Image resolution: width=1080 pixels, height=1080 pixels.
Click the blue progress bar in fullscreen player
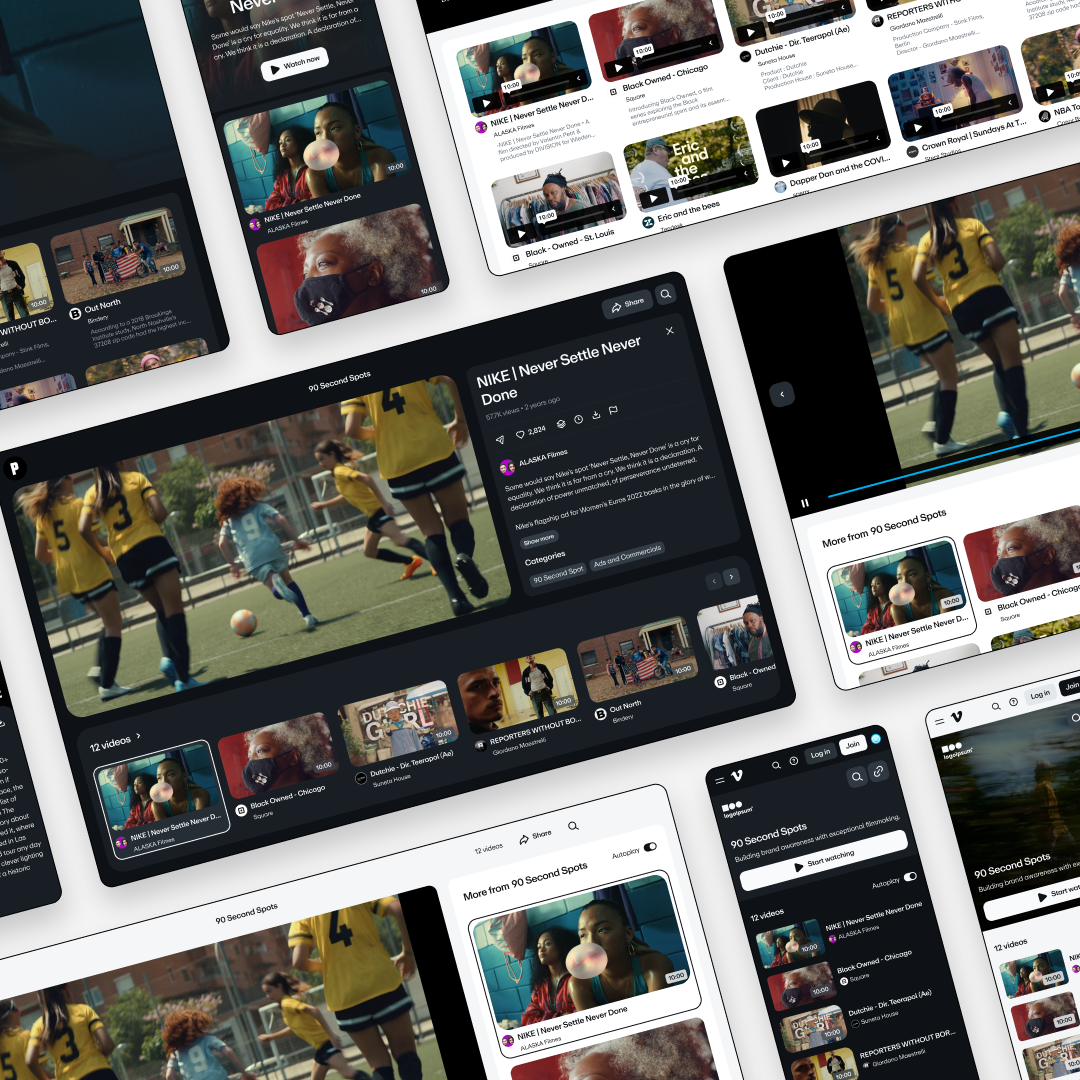tap(953, 463)
